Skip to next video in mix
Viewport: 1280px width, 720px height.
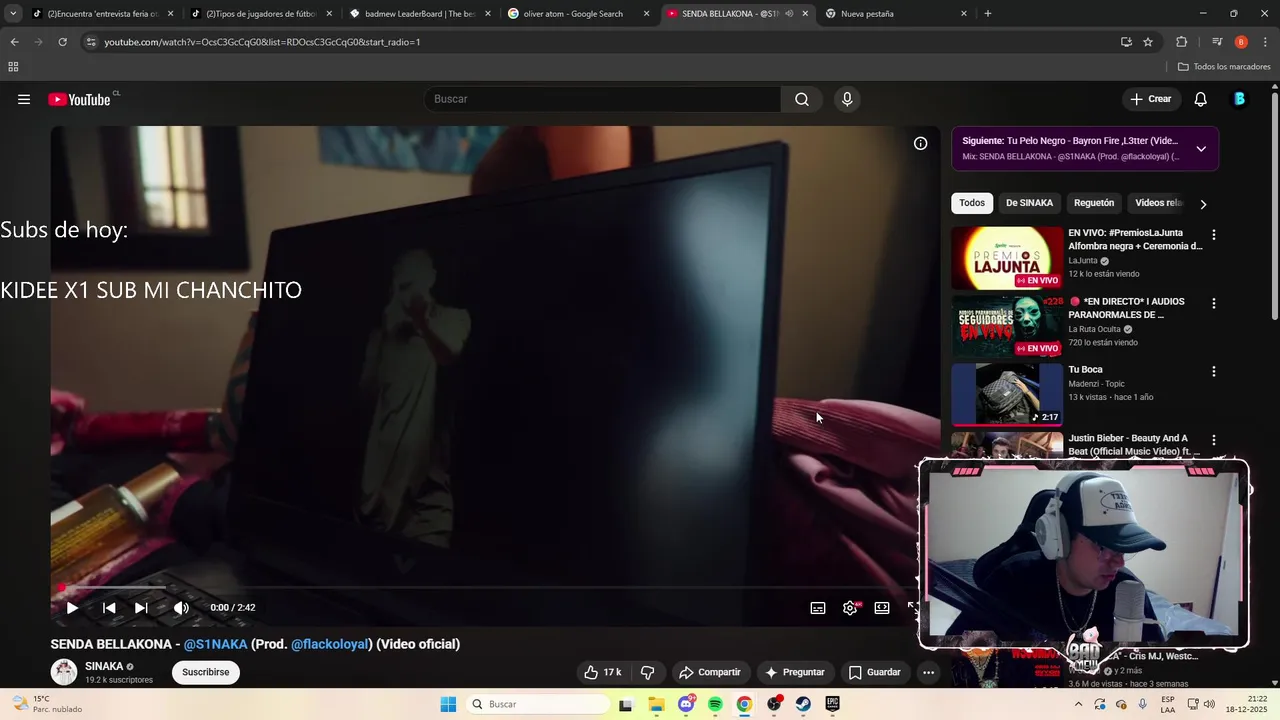tap(141, 608)
